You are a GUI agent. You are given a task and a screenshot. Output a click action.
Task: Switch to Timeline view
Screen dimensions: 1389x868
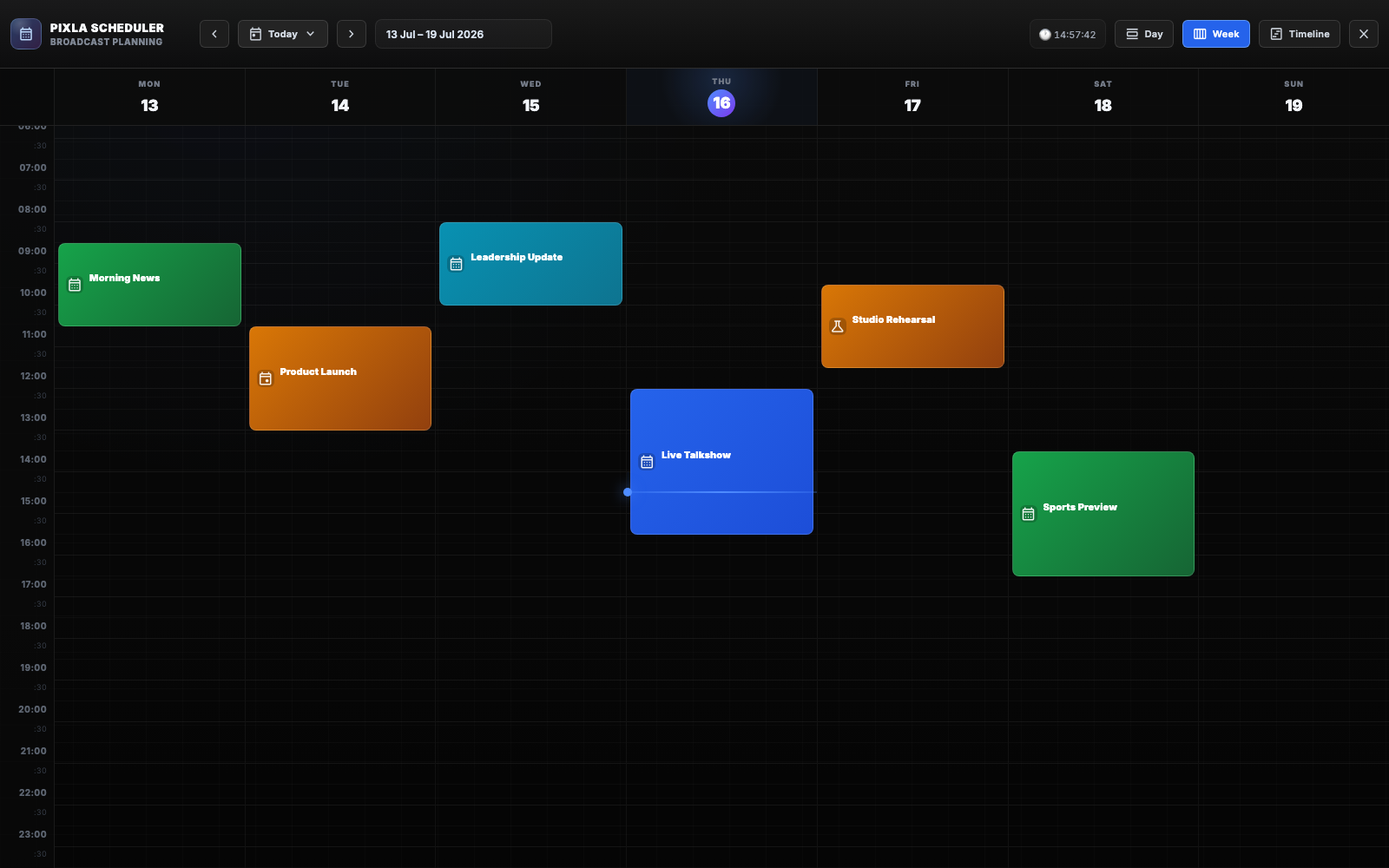(x=1300, y=34)
